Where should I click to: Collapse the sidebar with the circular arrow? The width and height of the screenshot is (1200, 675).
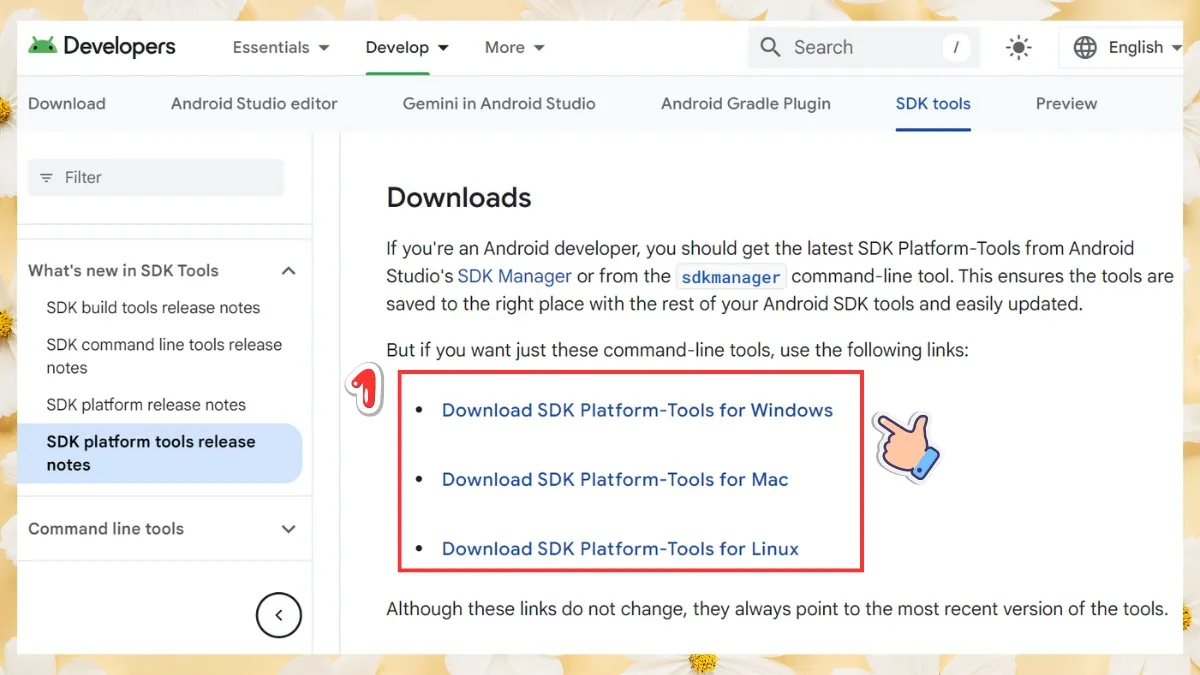(278, 615)
